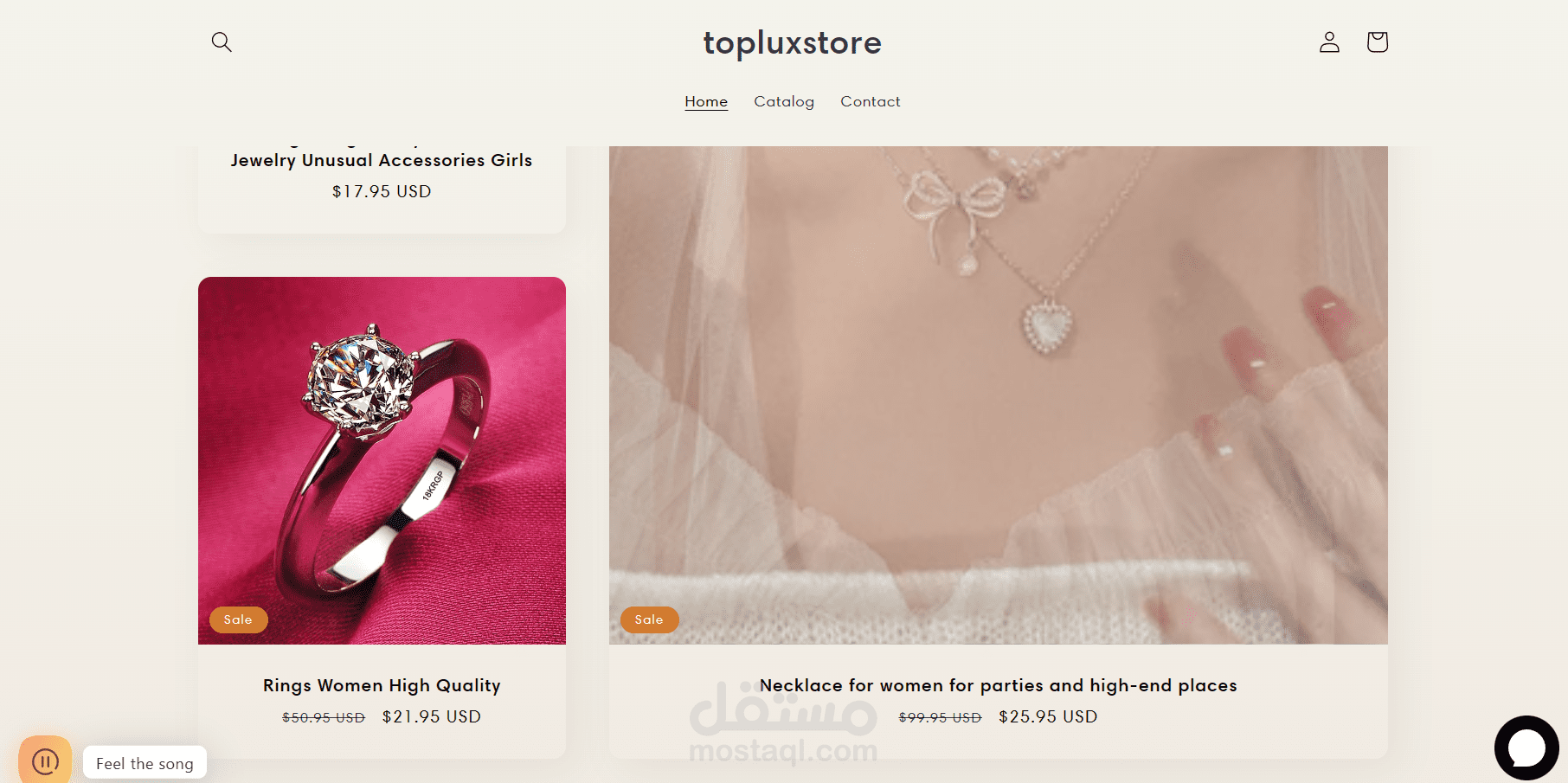The height and width of the screenshot is (783, 1568).
Task: Open the Catalog menu item
Action: [784, 101]
